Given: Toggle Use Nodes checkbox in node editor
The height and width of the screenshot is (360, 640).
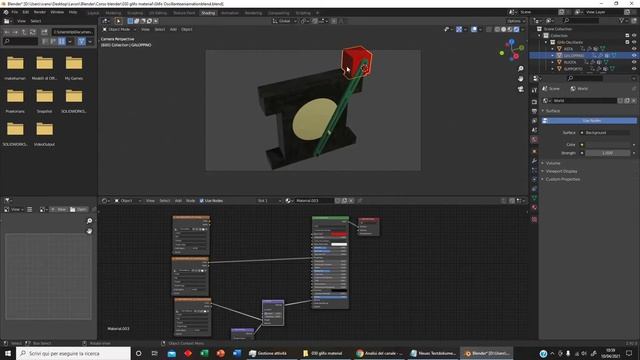Looking at the screenshot, I should coord(202,201).
